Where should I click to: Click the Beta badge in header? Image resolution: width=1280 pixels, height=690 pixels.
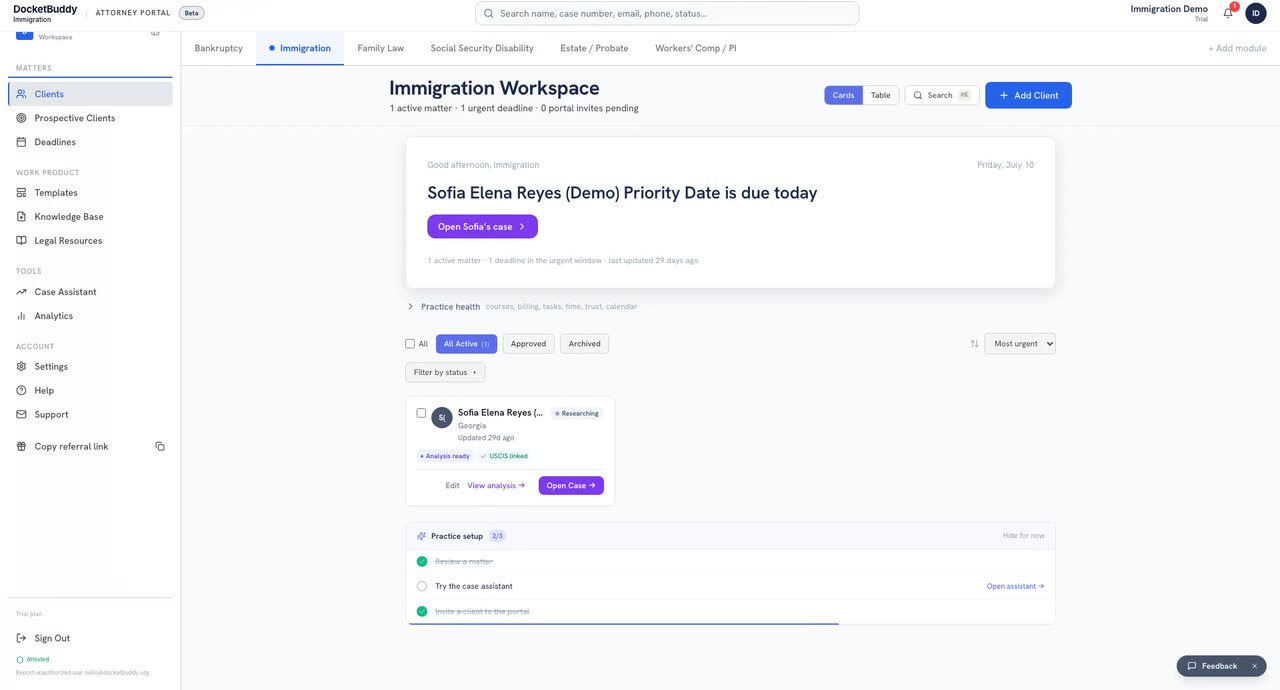click(x=191, y=13)
